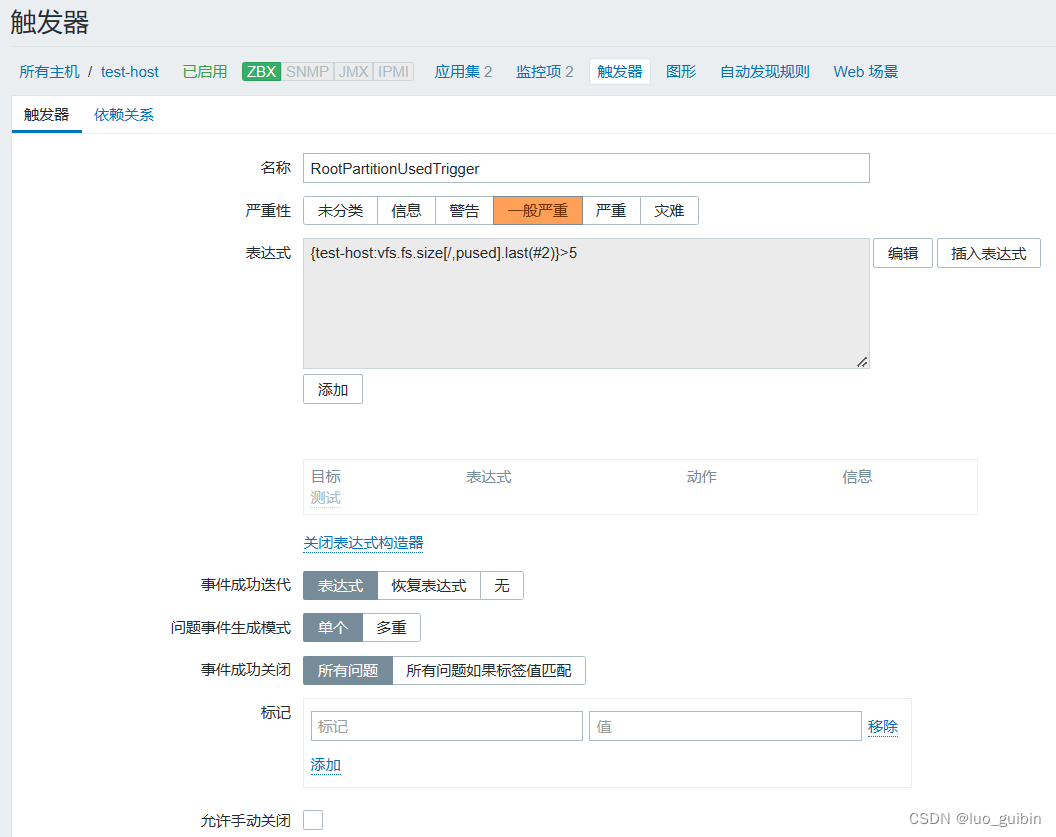The height and width of the screenshot is (837, 1056).
Task: Click the trigger 名称 input field
Action: [x=588, y=168]
